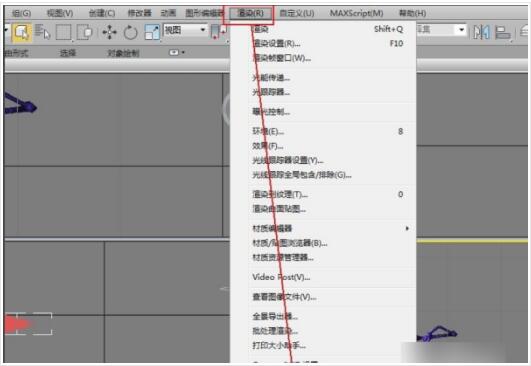Click the Align tool icon
This screenshot has width=531, height=366.
click(x=503, y=33)
